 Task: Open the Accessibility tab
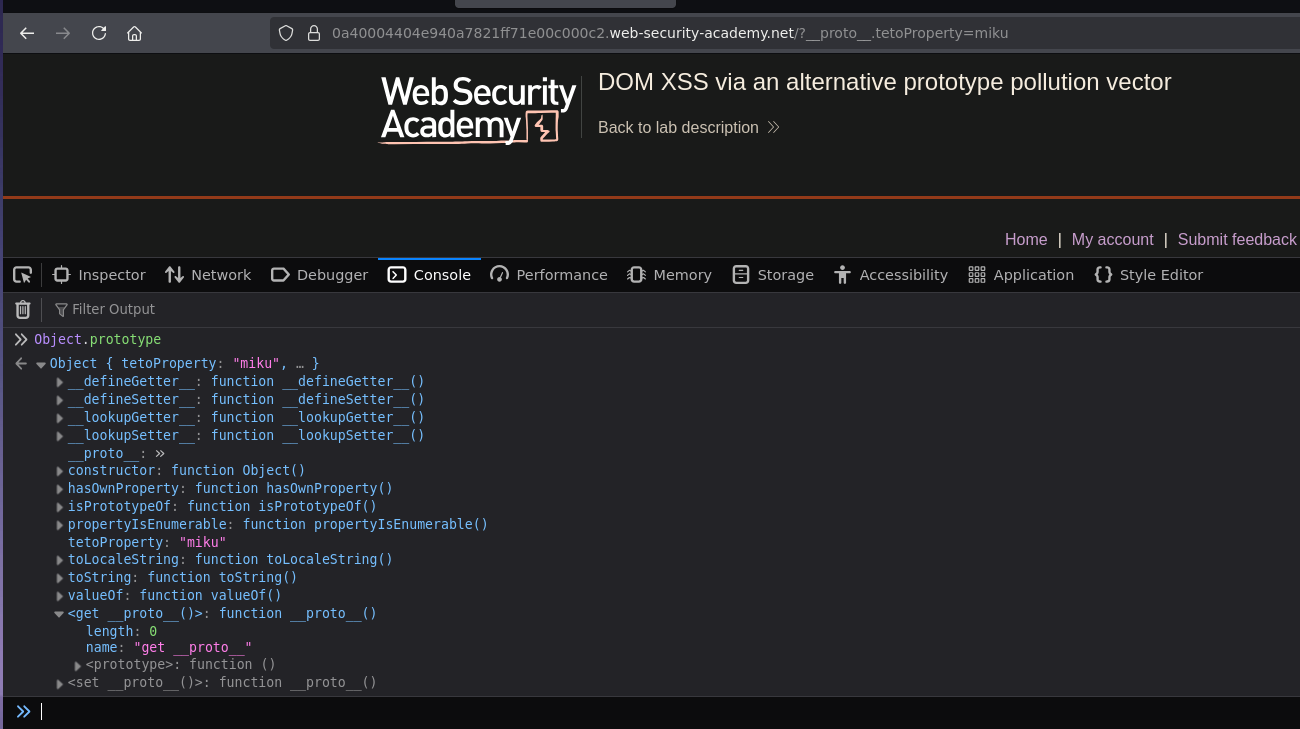point(890,275)
